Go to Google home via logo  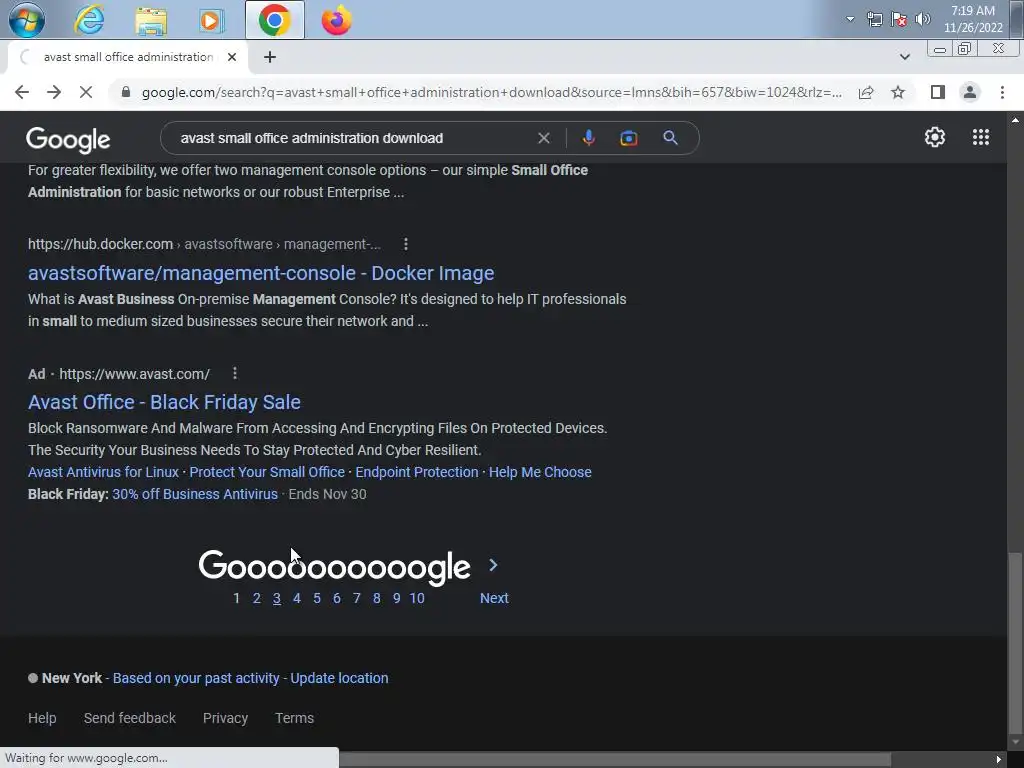click(x=68, y=139)
